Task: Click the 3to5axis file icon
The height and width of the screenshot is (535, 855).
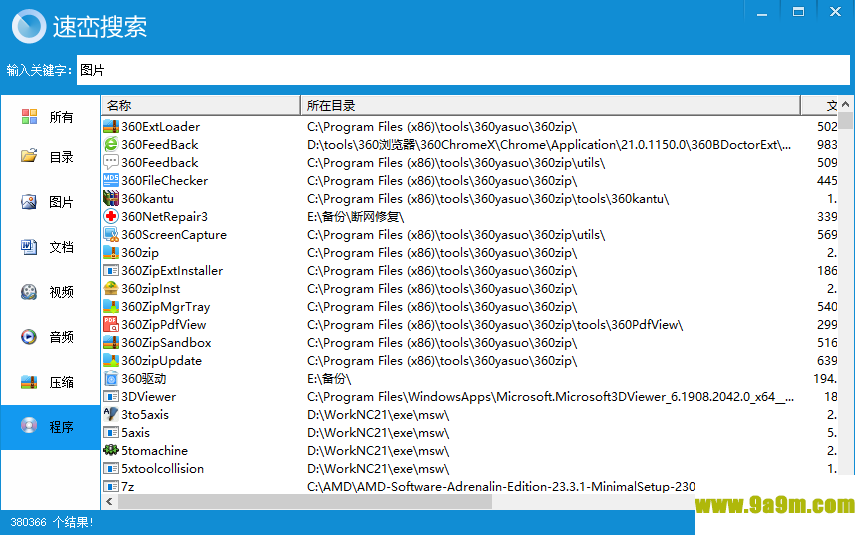Action: point(111,414)
